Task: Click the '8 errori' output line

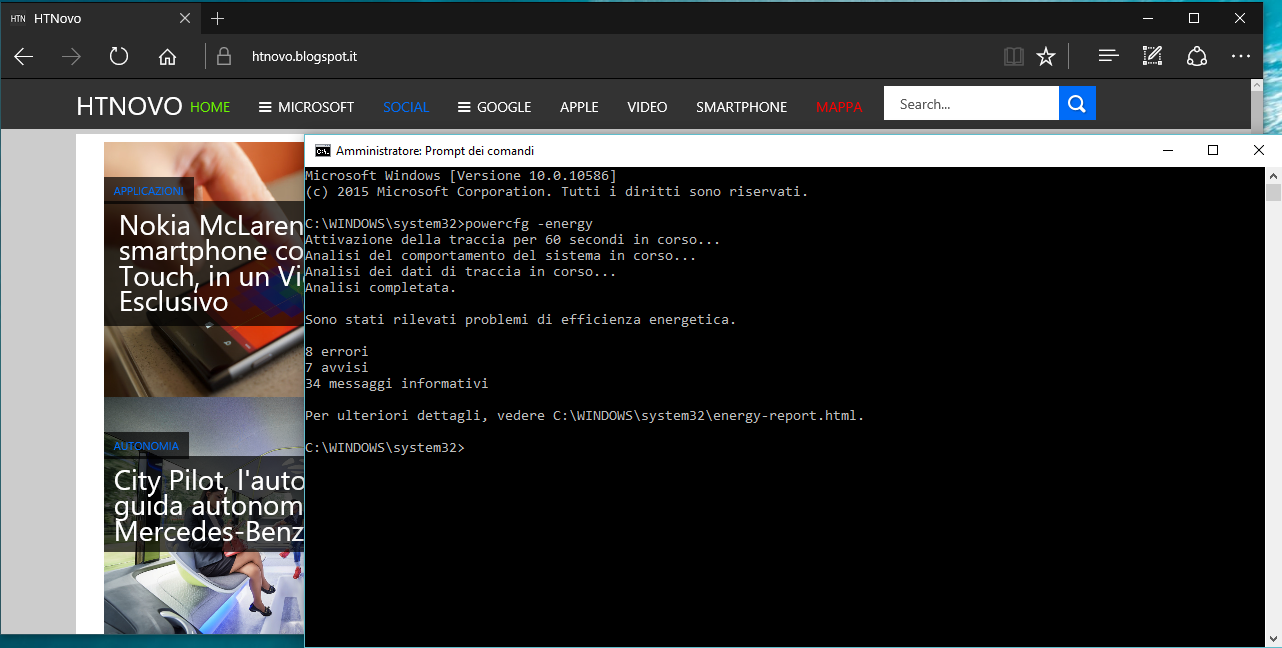Action: pos(337,352)
